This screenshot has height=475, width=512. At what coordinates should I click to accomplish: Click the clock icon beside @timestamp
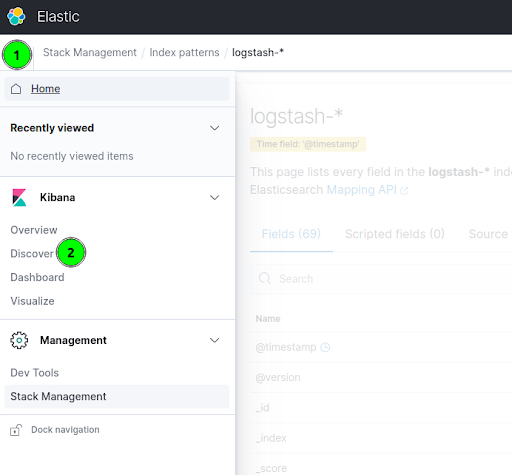325,347
